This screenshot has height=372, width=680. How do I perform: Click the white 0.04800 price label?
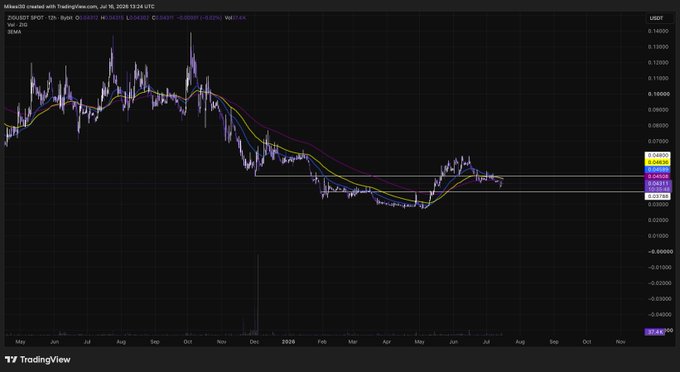(657, 155)
